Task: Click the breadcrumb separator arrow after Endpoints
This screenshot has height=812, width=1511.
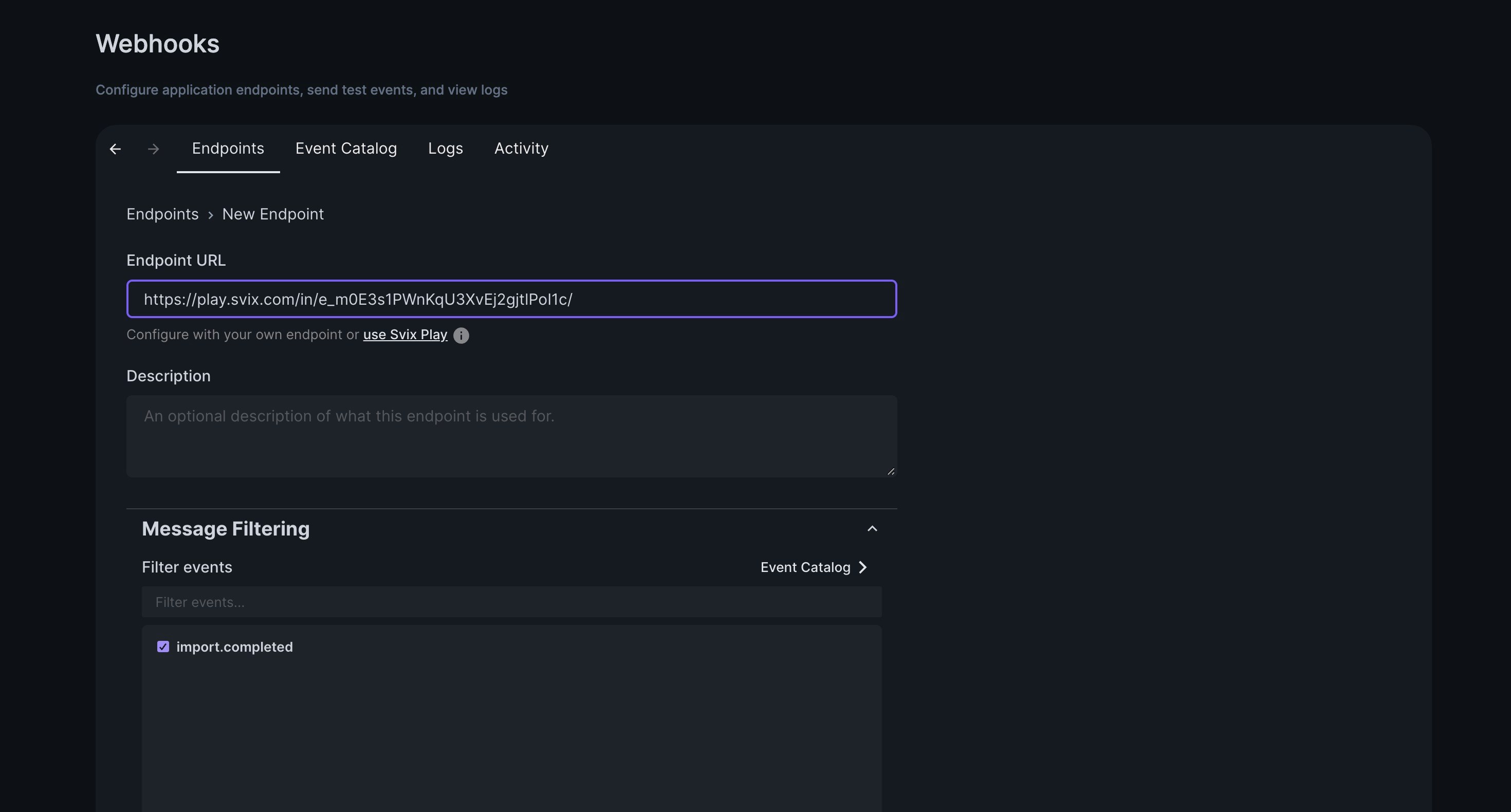Action: pos(210,215)
